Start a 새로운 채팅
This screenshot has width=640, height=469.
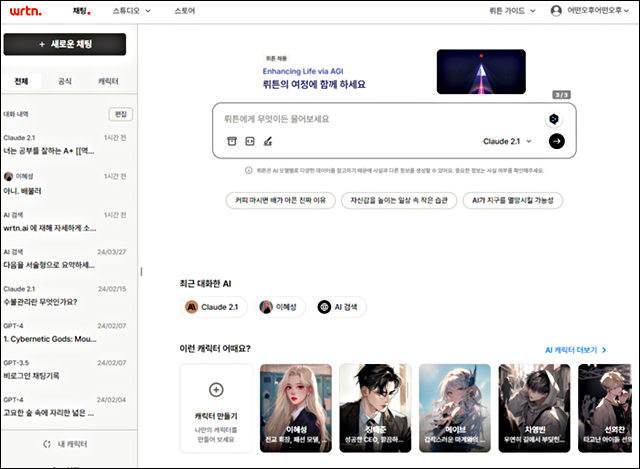click(65, 44)
